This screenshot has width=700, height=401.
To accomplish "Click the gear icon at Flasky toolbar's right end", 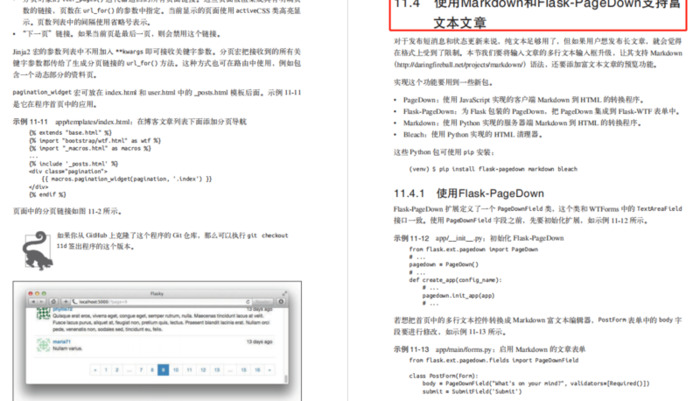I will 281,301.
